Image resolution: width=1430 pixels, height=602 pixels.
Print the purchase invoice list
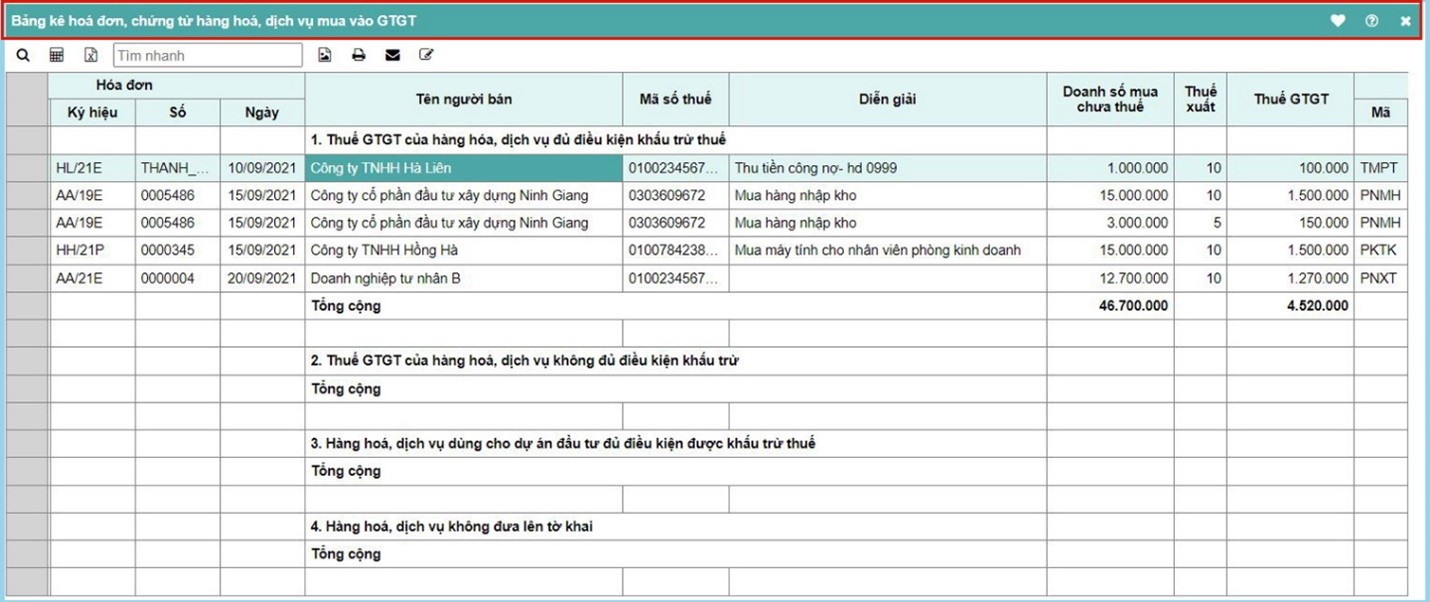pyautogui.click(x=358, y=56)
